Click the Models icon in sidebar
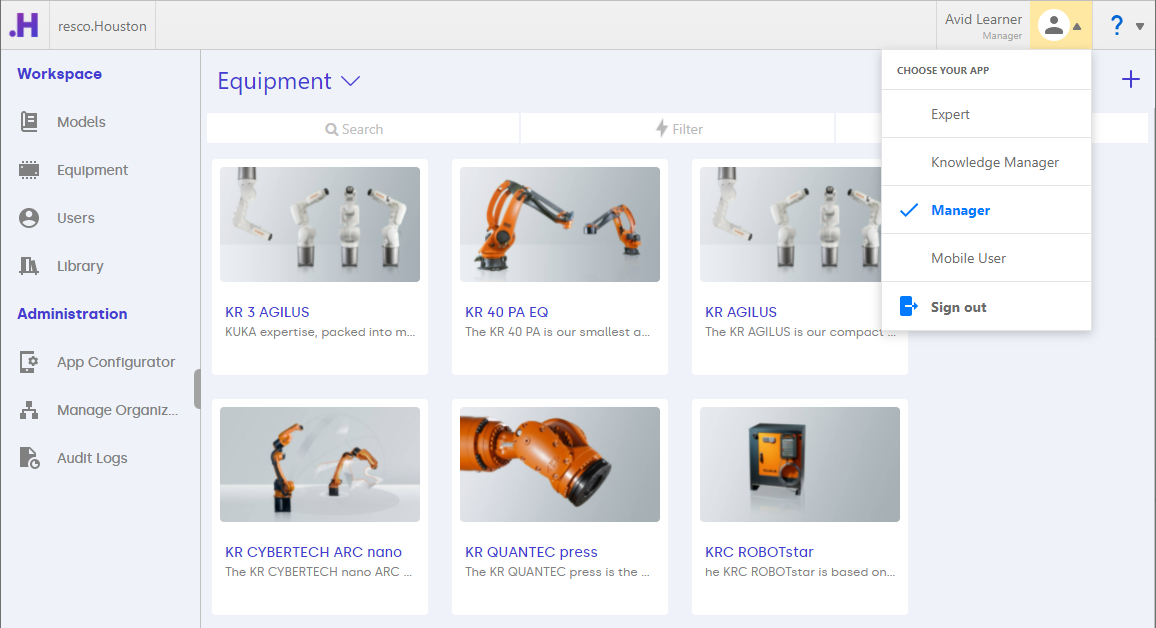The image size is (1156, 628). pos(29,122)
